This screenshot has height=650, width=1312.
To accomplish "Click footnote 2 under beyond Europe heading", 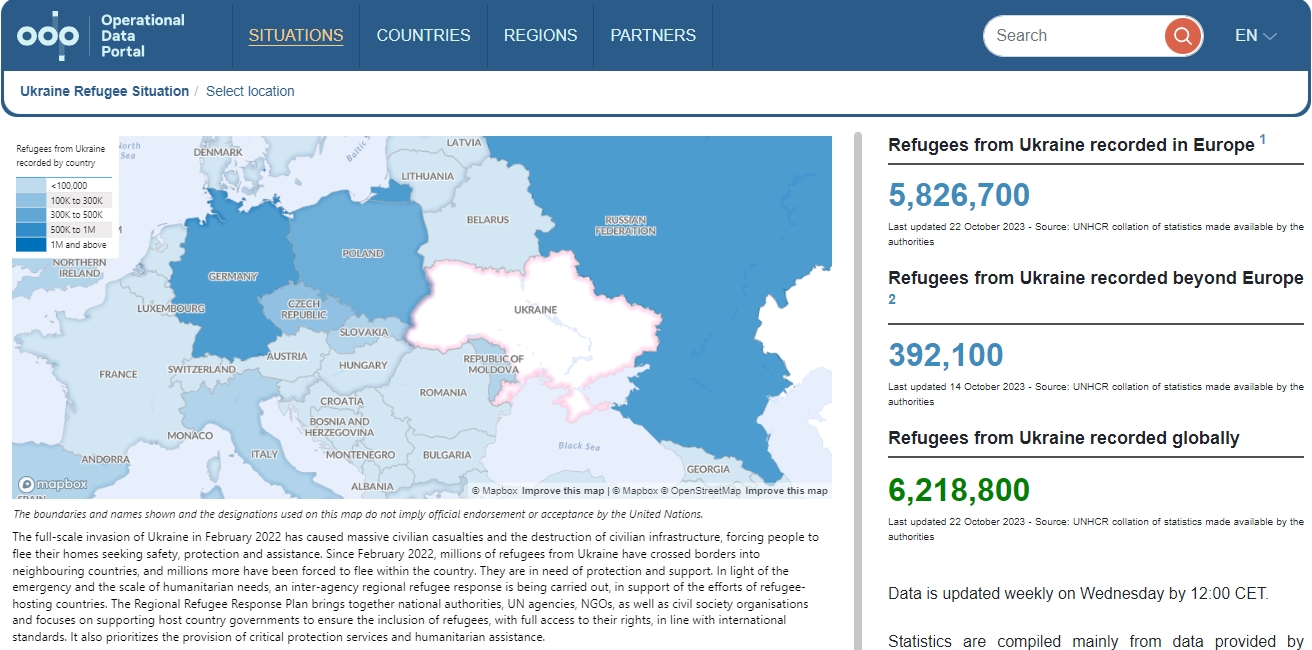I will coord(892,299).
